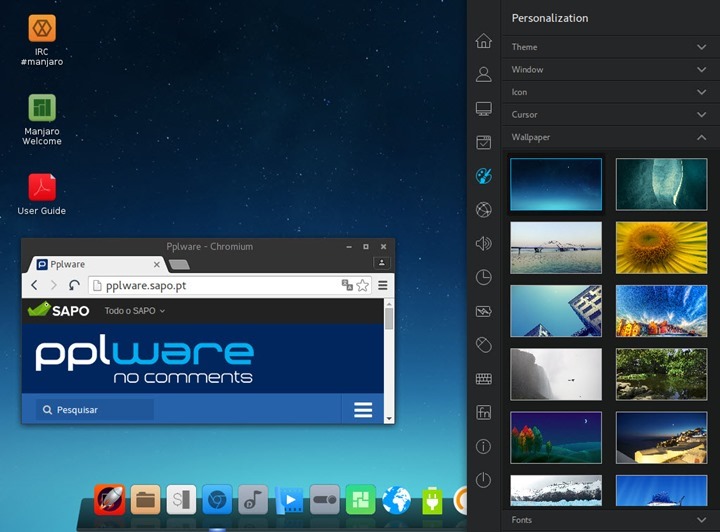720x532 pixels.
Task: Select the Personalization palette icon
Action: 484,176
